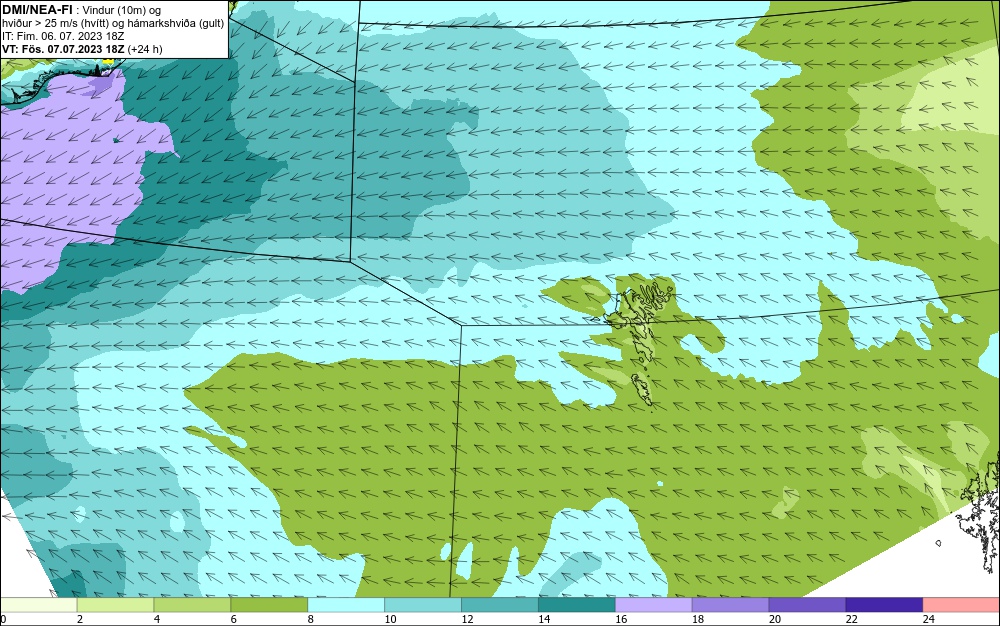Image resolution: width=1000 pixels, height=626 pixels.
Task: Click the 2–4 m/s light green legend swatch
Action: click(x=115, y=605)
